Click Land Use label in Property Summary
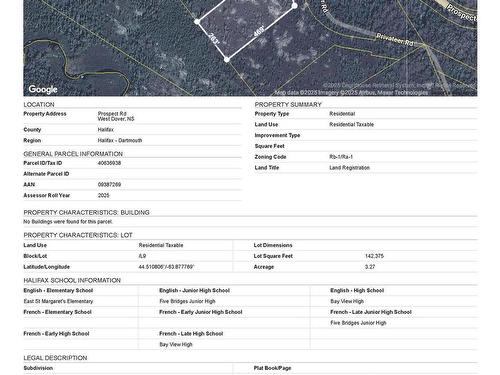500x375 pixels. (266, 124)
